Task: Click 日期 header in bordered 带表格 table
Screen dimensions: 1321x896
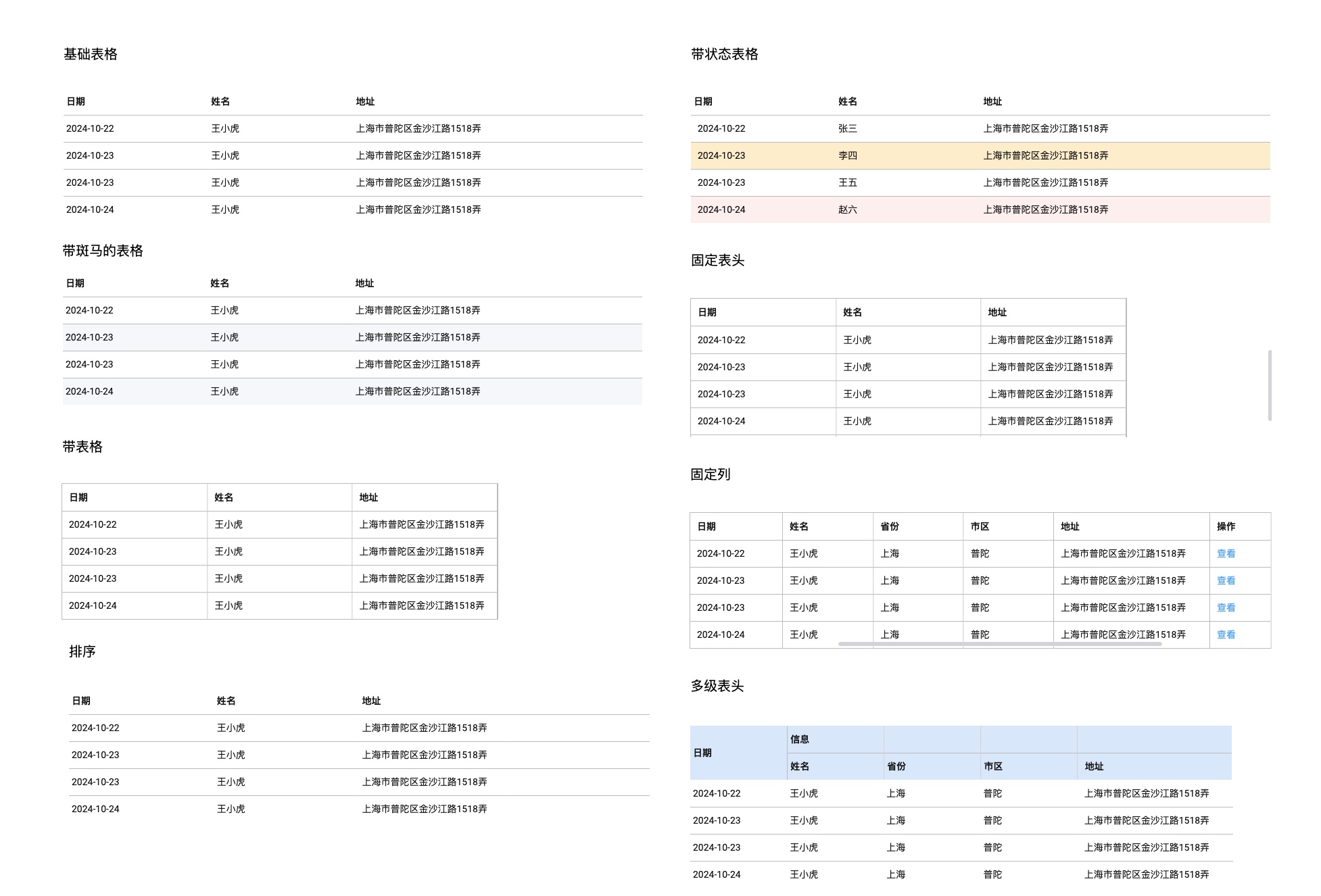Action: (78, 497)
